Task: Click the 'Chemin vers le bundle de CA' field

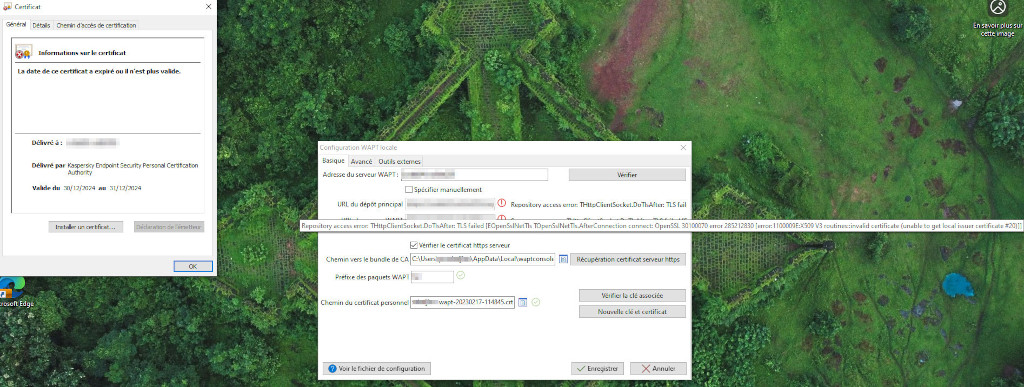Action: (x=483, y=259)
